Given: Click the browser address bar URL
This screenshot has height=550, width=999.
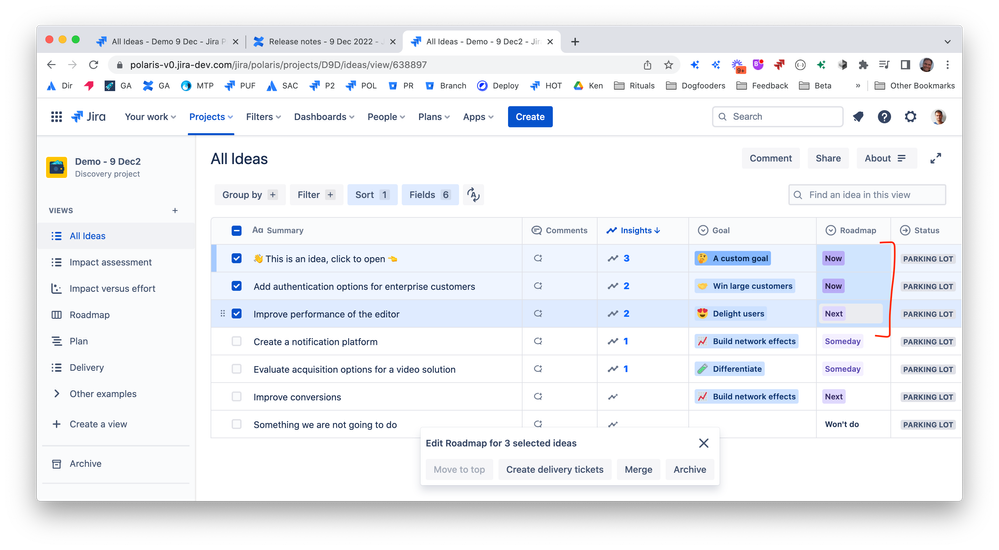Looking at the screenshot, I should [278, 64].
